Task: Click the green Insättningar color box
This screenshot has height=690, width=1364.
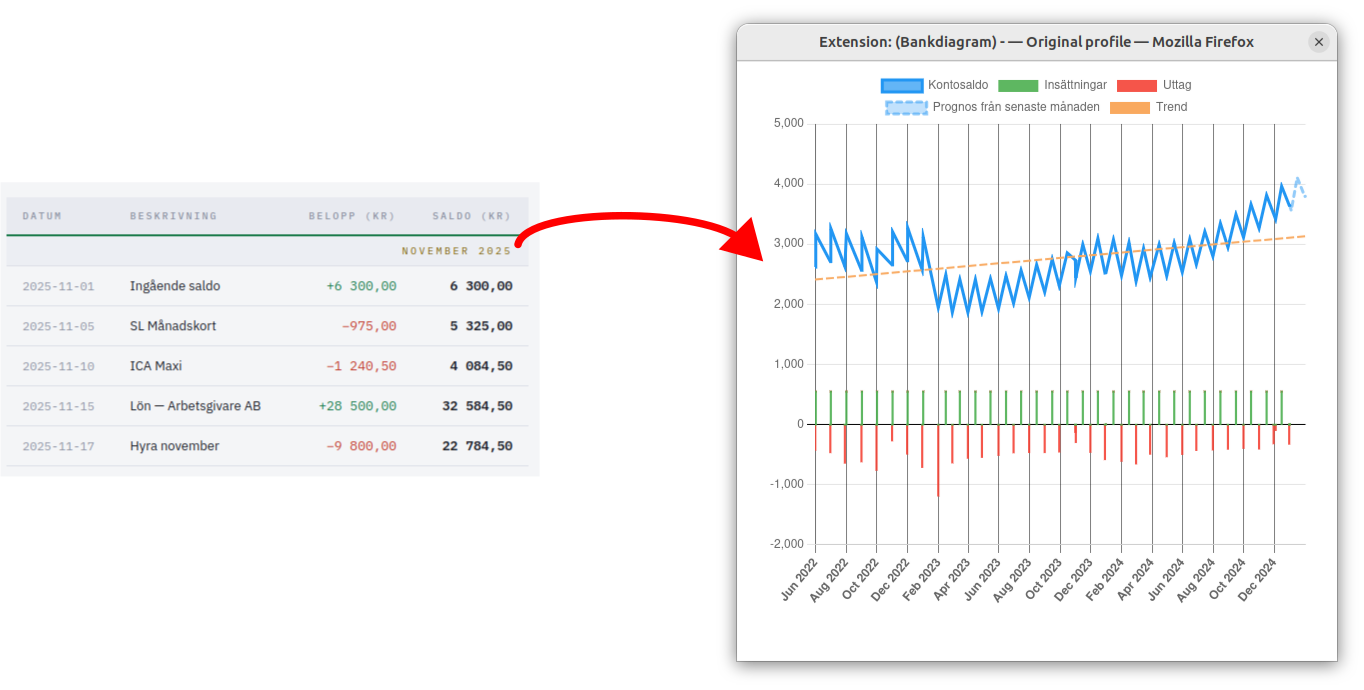Action: (x=1018, y=85)
